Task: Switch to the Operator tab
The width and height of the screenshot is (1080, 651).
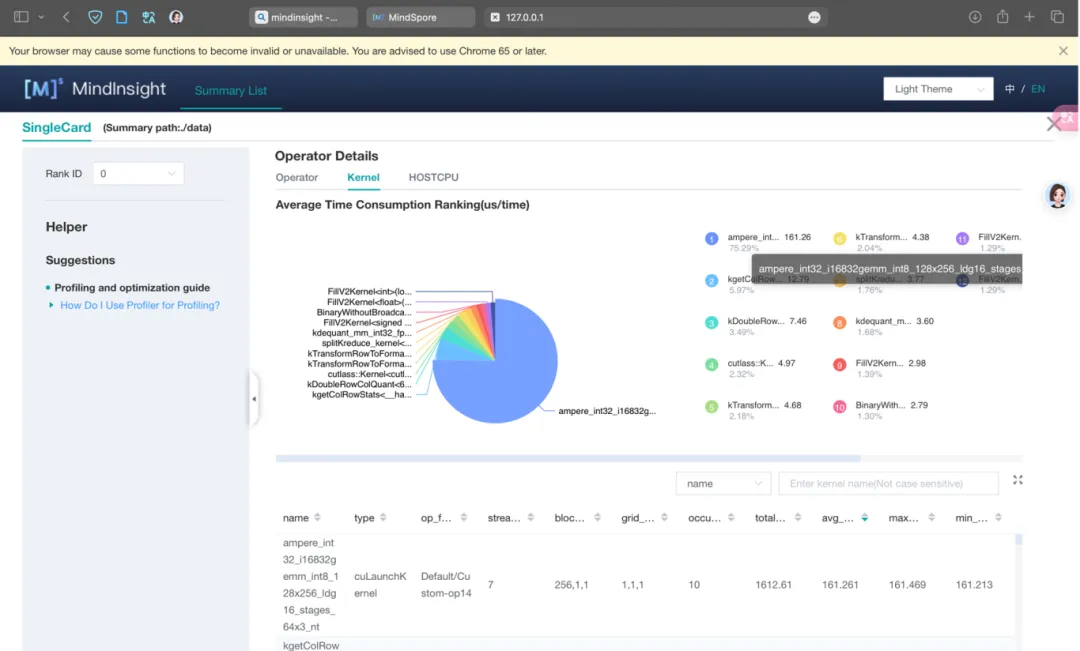Action: [x=296, y=177]
